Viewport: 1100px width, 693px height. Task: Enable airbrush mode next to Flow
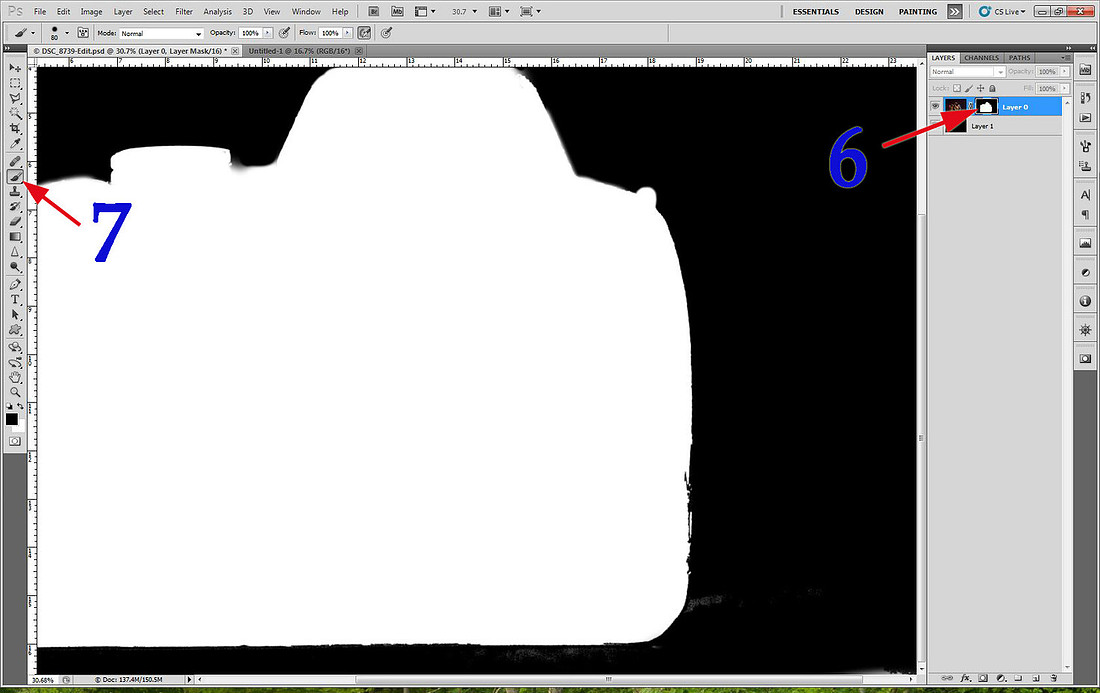tap(386, 33)
